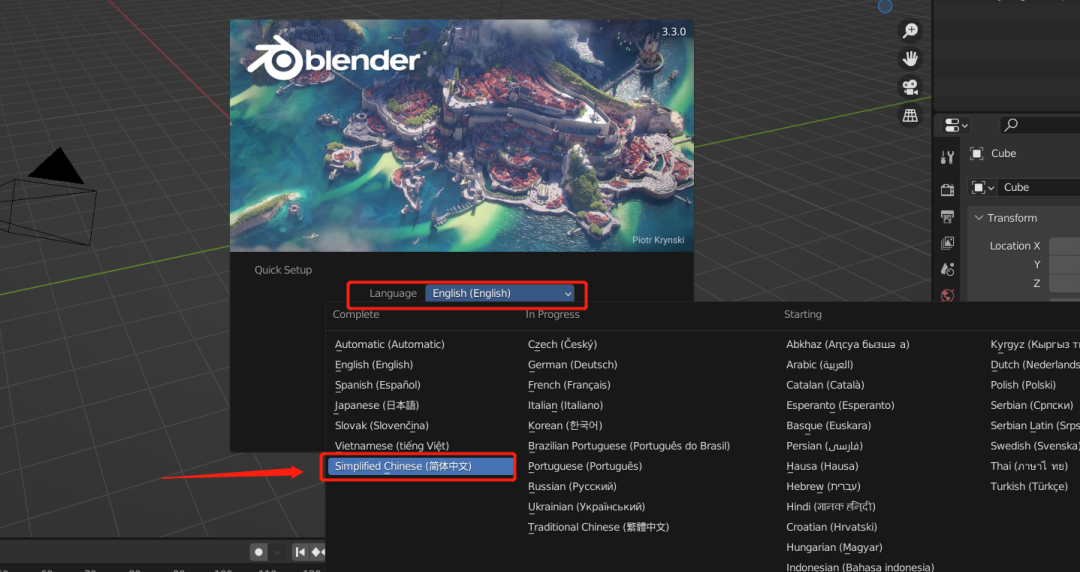
Task: Switch perspective/orthographic with the grid icon
Action: (x=911, y=115)
